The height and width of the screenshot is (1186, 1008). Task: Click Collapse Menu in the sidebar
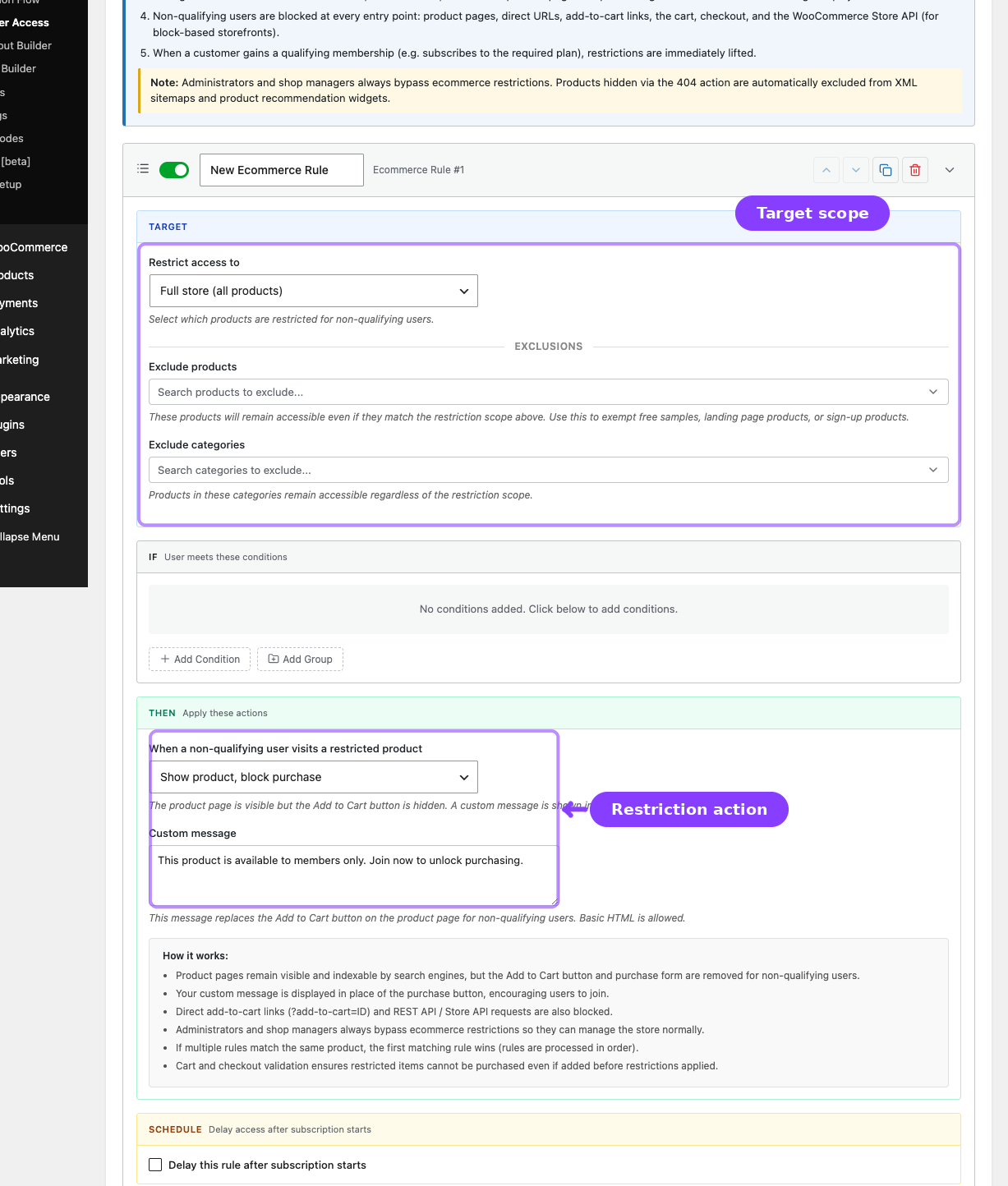30,536
